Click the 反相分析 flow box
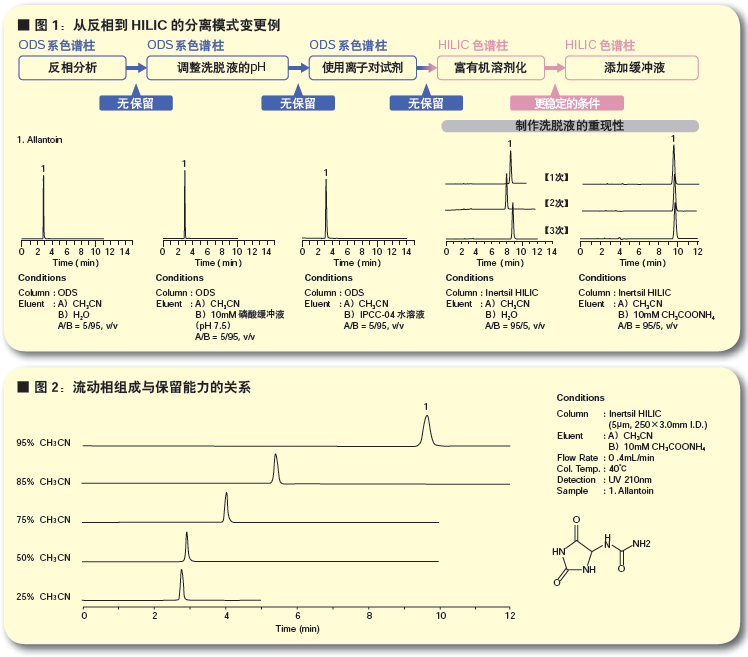 tap(71, 68)
